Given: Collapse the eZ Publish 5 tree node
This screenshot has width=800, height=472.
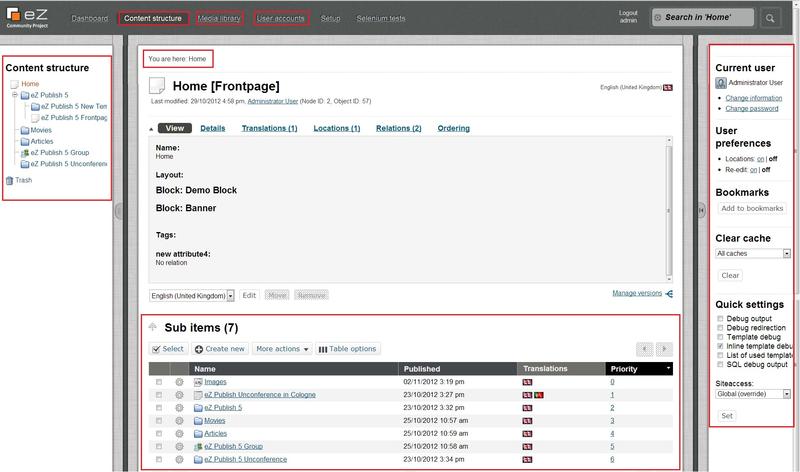Looking at the screenshot, I should click(15, 95).
